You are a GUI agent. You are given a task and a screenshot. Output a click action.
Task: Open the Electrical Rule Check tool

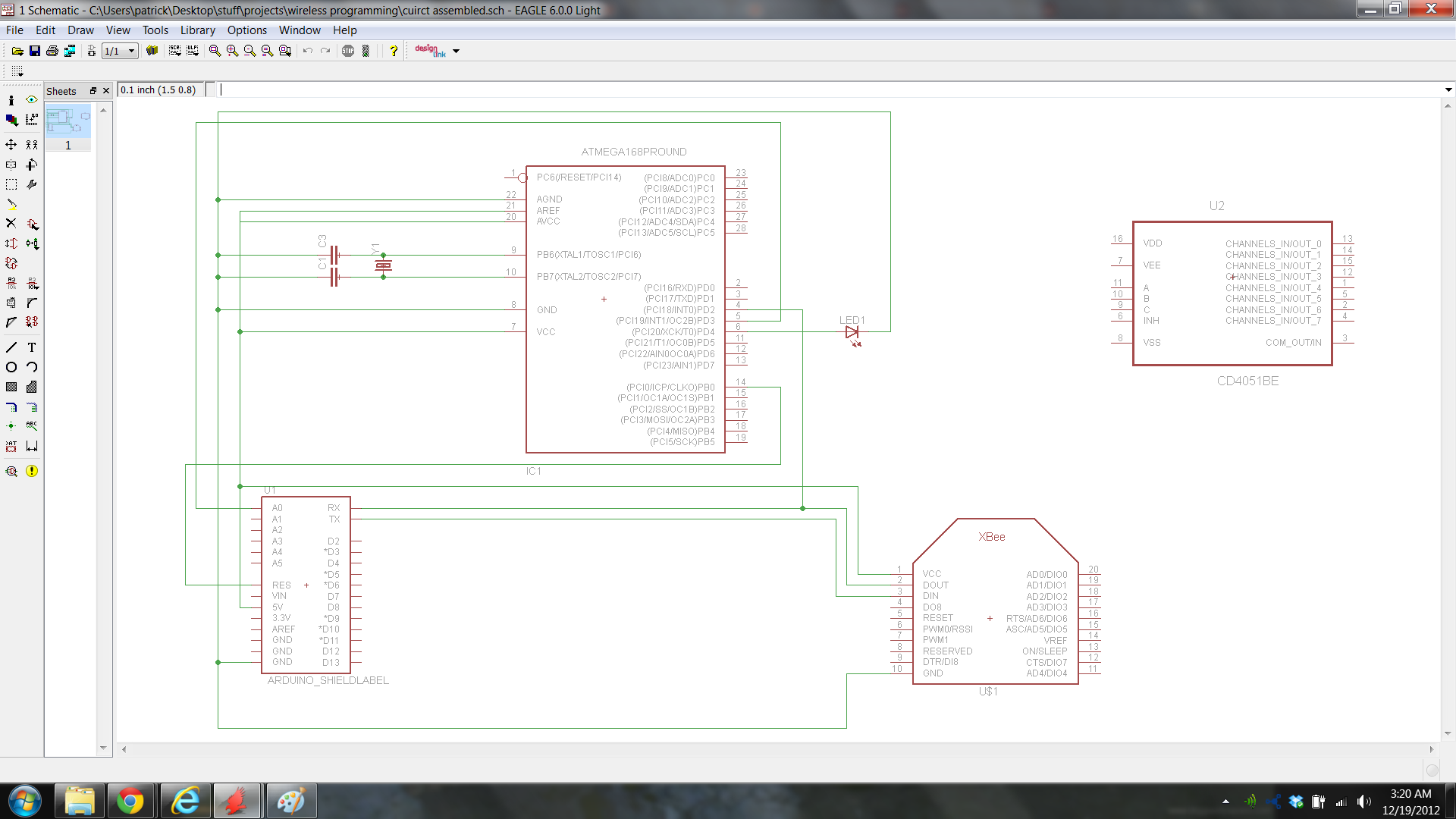[x=11, y=471]
